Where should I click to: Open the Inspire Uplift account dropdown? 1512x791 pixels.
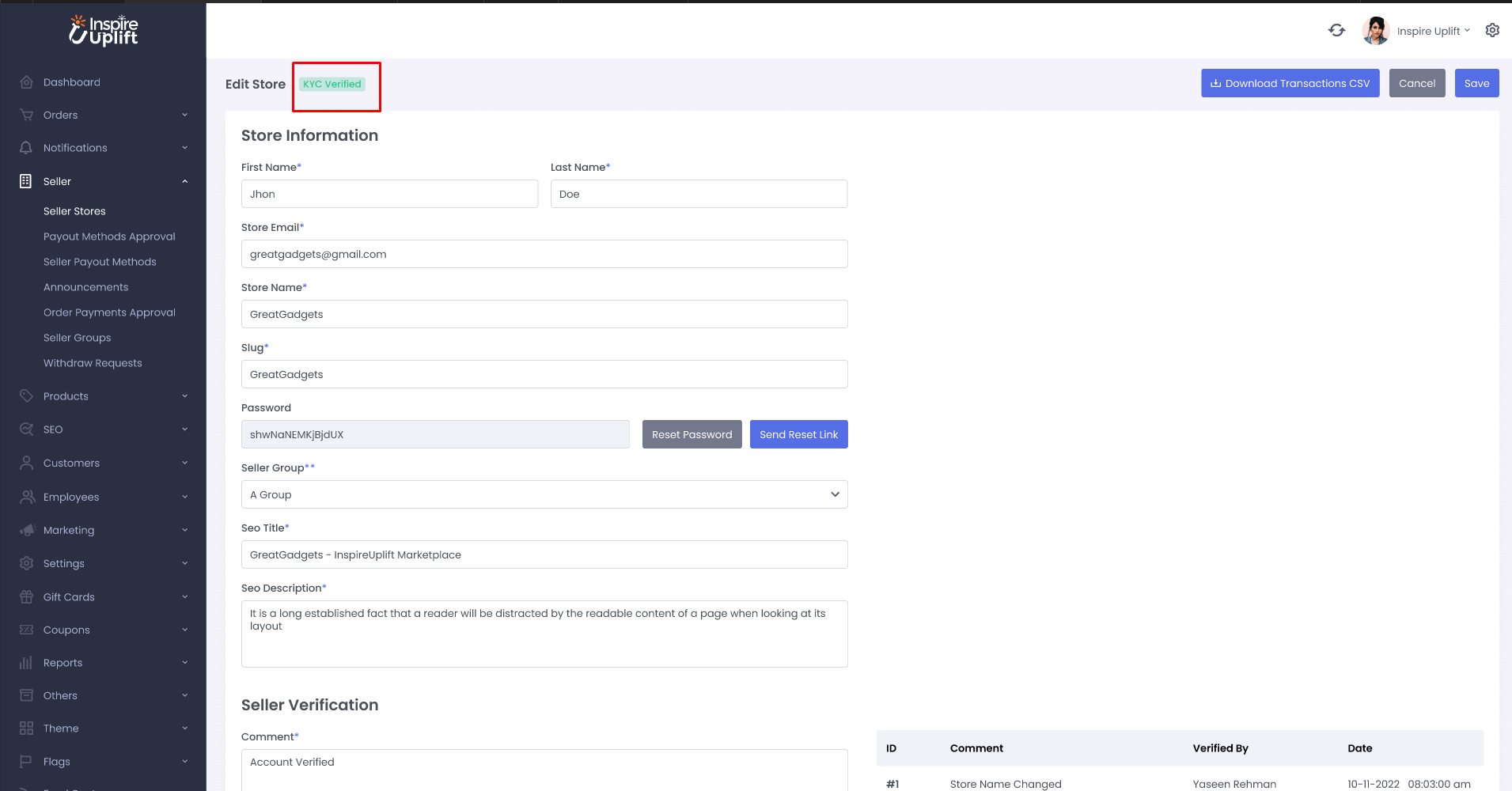coord(1433,31)
